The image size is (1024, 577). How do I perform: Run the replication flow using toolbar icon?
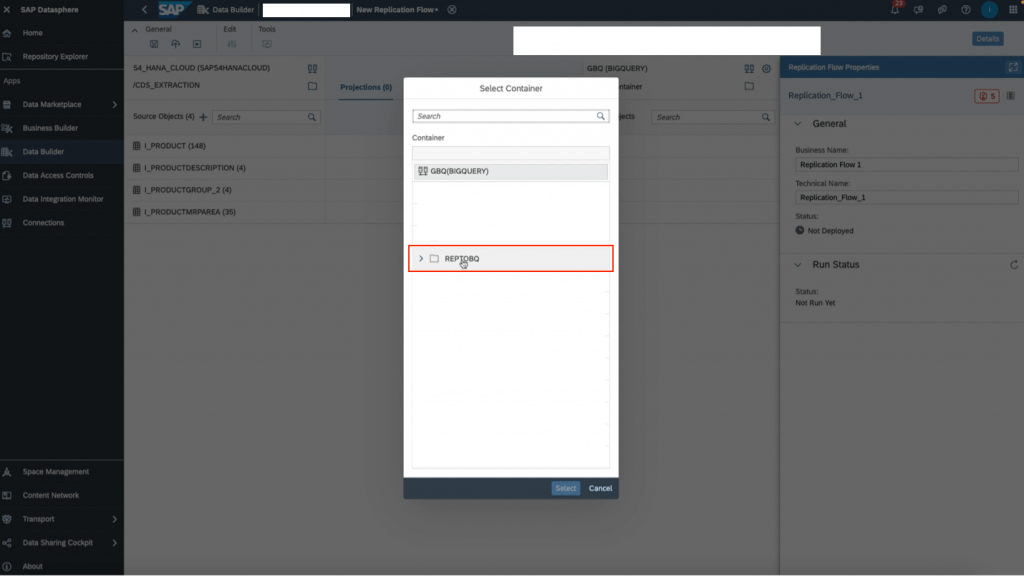pos(197,44)
